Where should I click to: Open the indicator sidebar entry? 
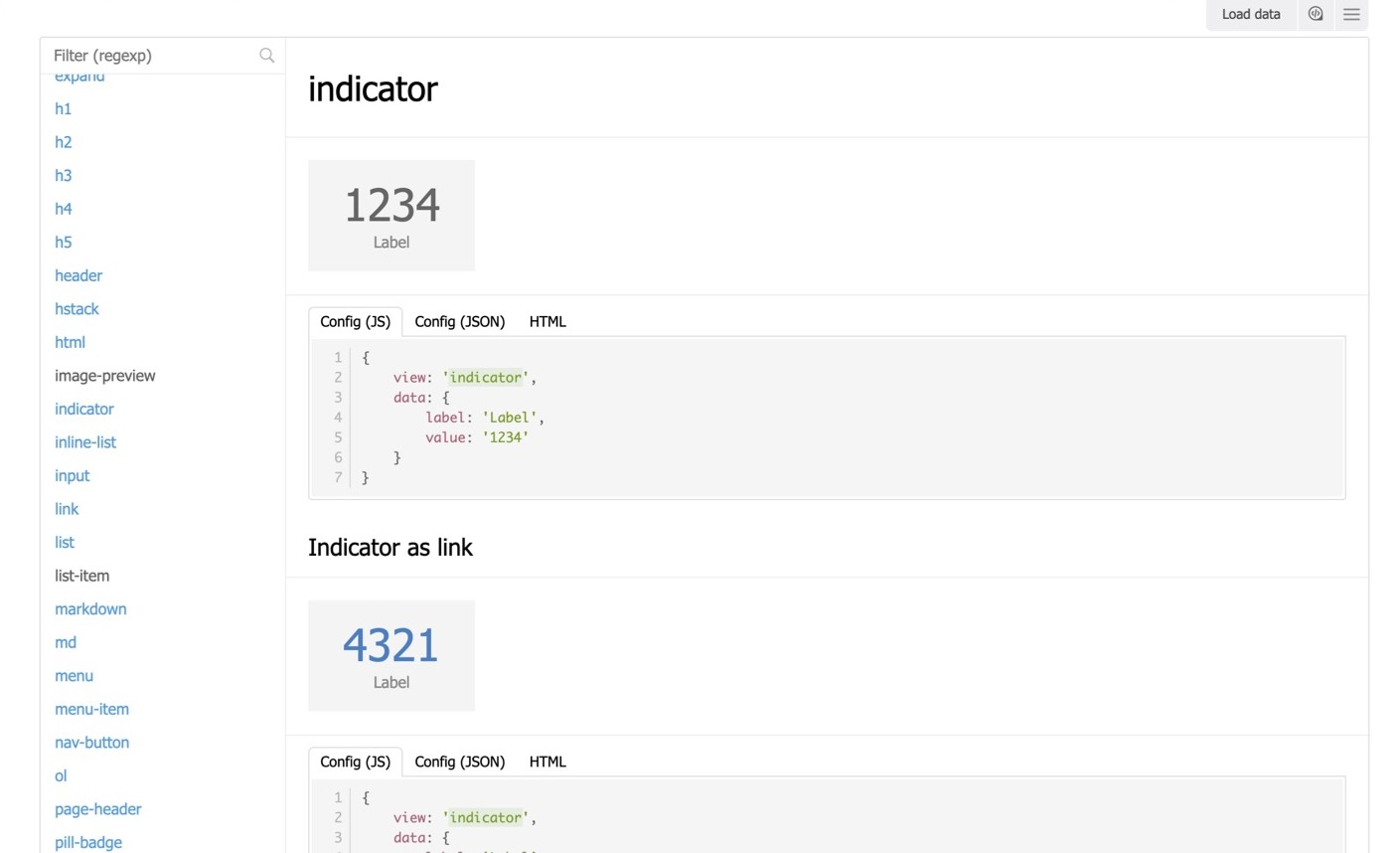coord(83,409)
